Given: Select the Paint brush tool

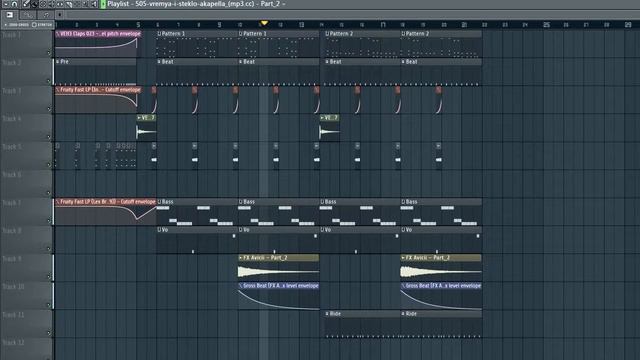Looking at the screenshot, I should click(x=34, y=4).
